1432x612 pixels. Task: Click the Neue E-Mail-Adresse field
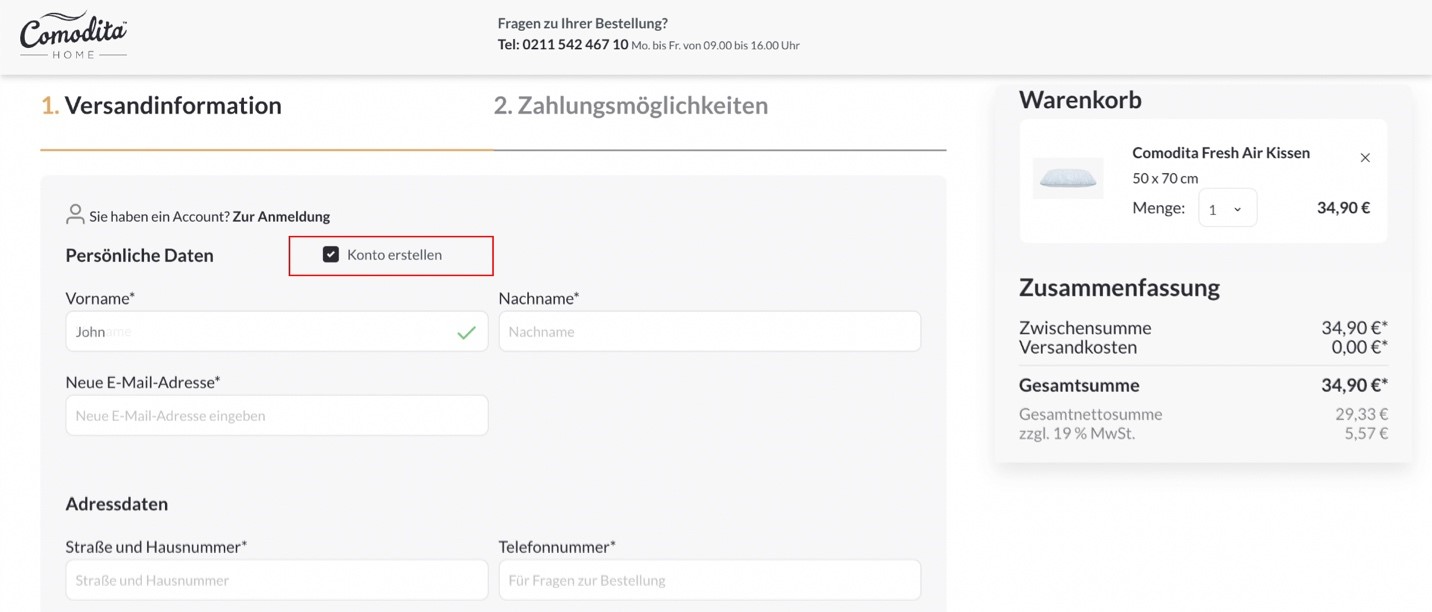click(x=276, y=416)
